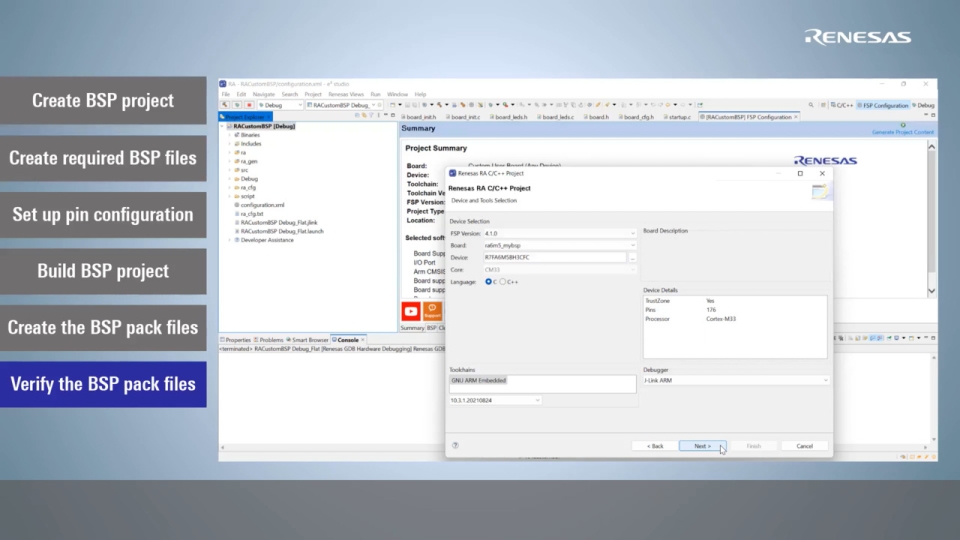Click the build hammer icon in toolbar
This screenshot has height=540, width=960.
click(225, 105)
